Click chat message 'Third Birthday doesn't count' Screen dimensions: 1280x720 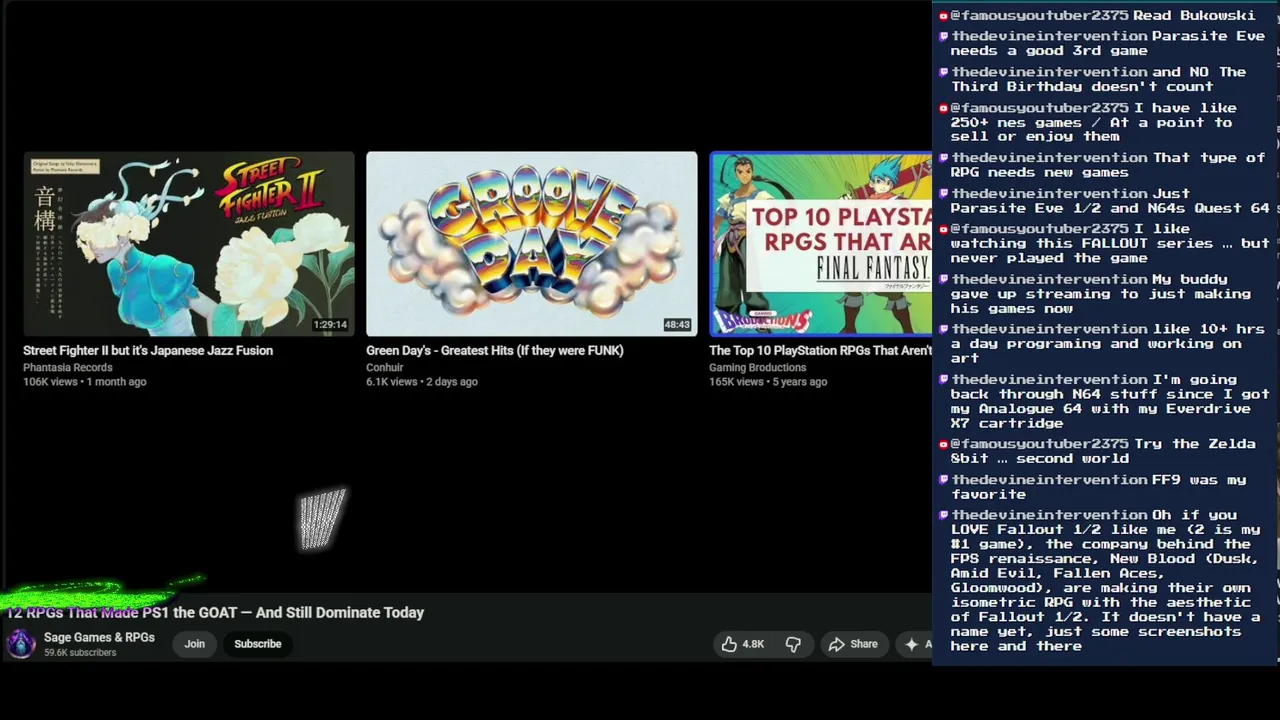pyautogui.click(x=1093, y=79)
